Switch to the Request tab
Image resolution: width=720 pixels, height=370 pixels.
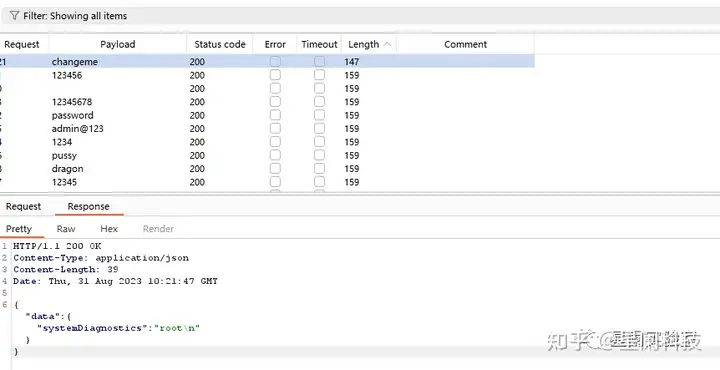point(23,207)
